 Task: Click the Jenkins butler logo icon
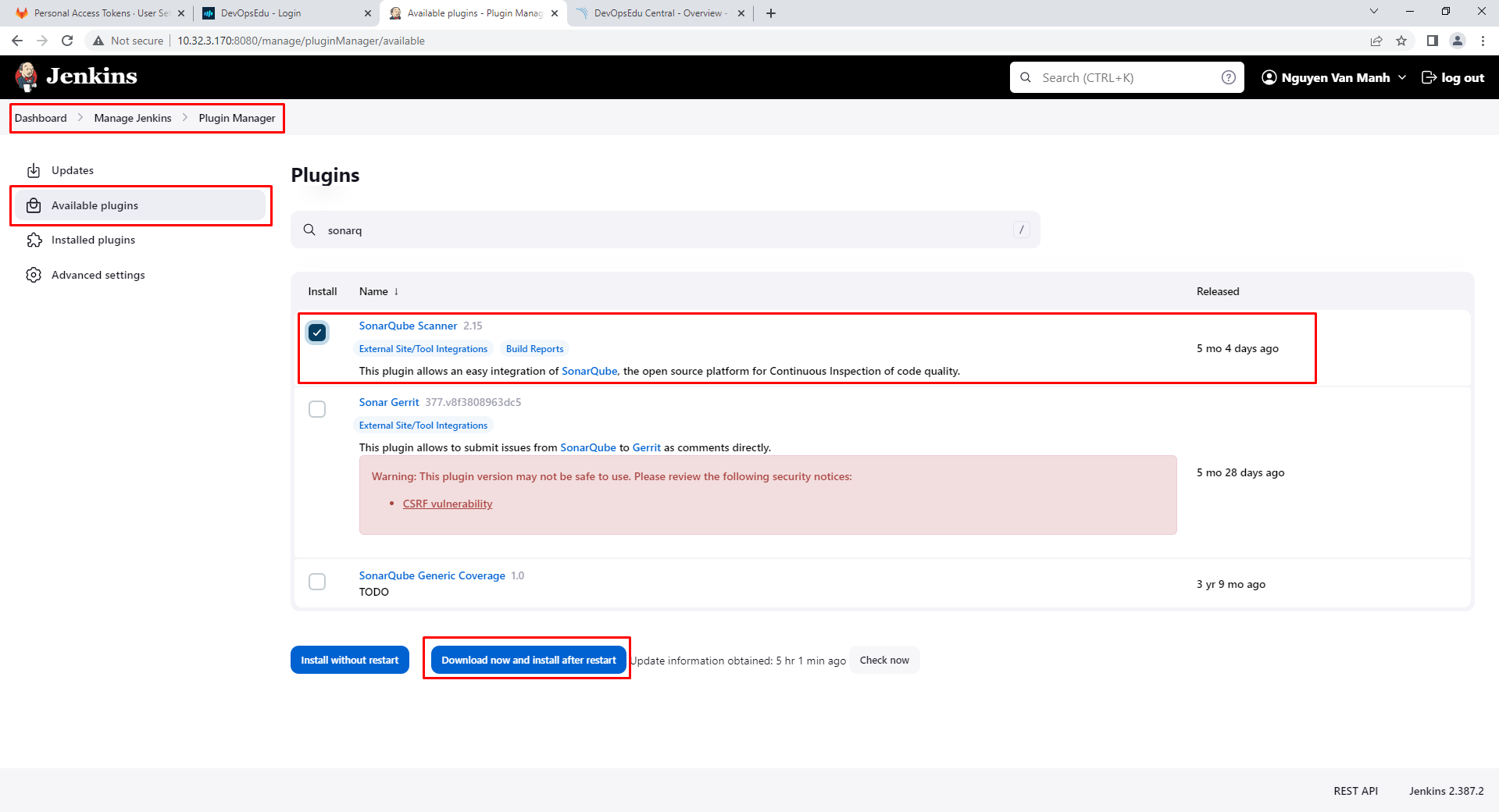click(x=27, y=77)
